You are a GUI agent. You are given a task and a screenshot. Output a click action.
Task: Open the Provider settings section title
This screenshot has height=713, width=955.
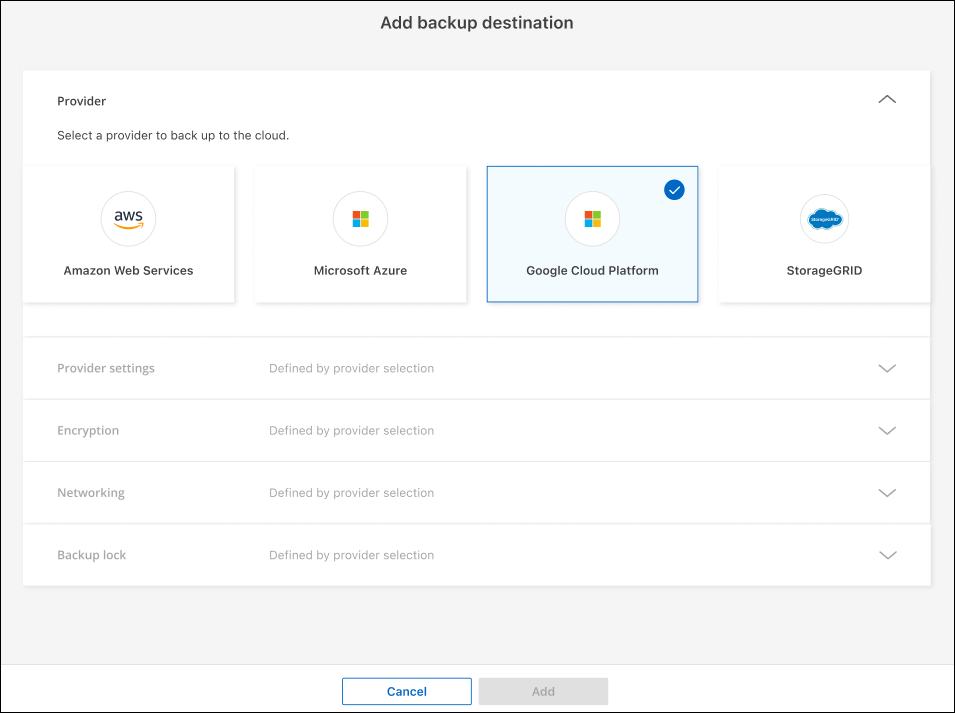click(x=106, y=368)
